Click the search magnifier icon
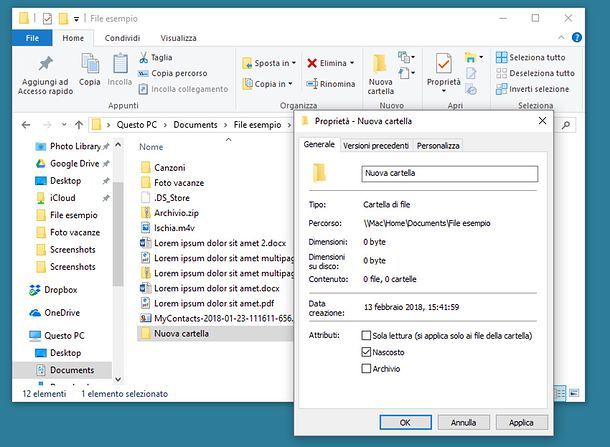This screenshot has height=447, width=610. coord(566,125)
